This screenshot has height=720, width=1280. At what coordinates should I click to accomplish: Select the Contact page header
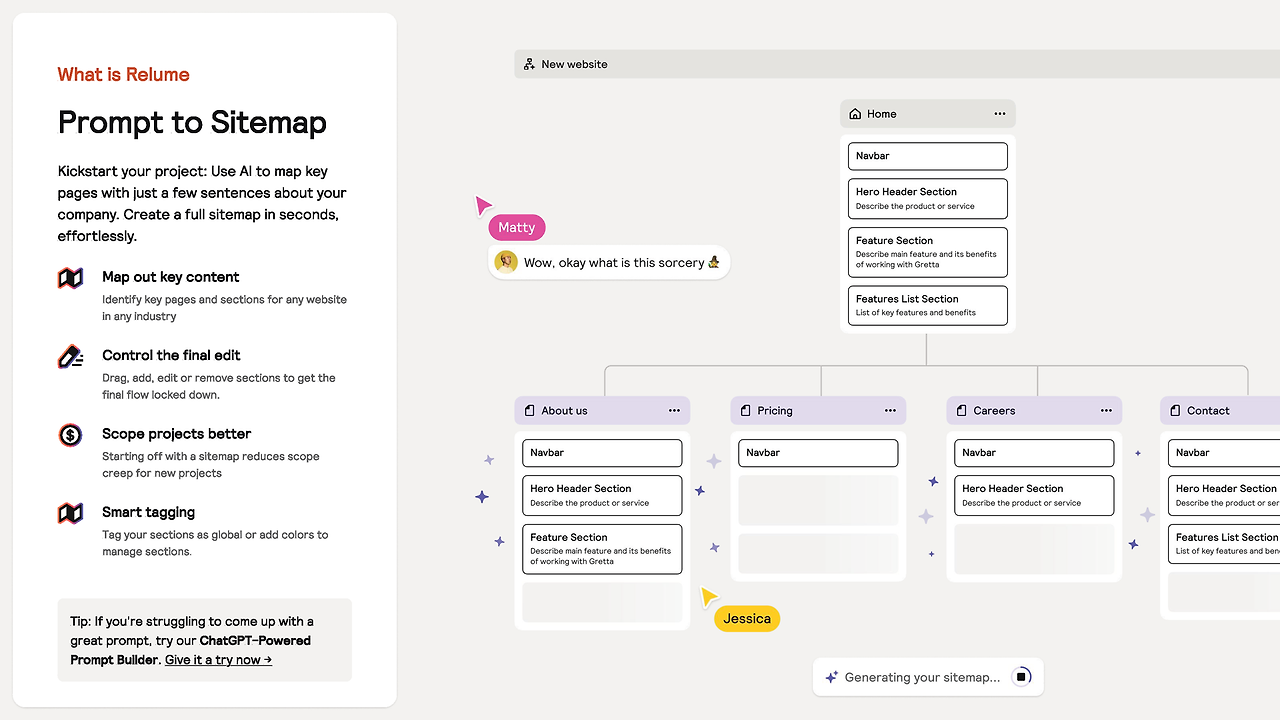[1220, 411]
